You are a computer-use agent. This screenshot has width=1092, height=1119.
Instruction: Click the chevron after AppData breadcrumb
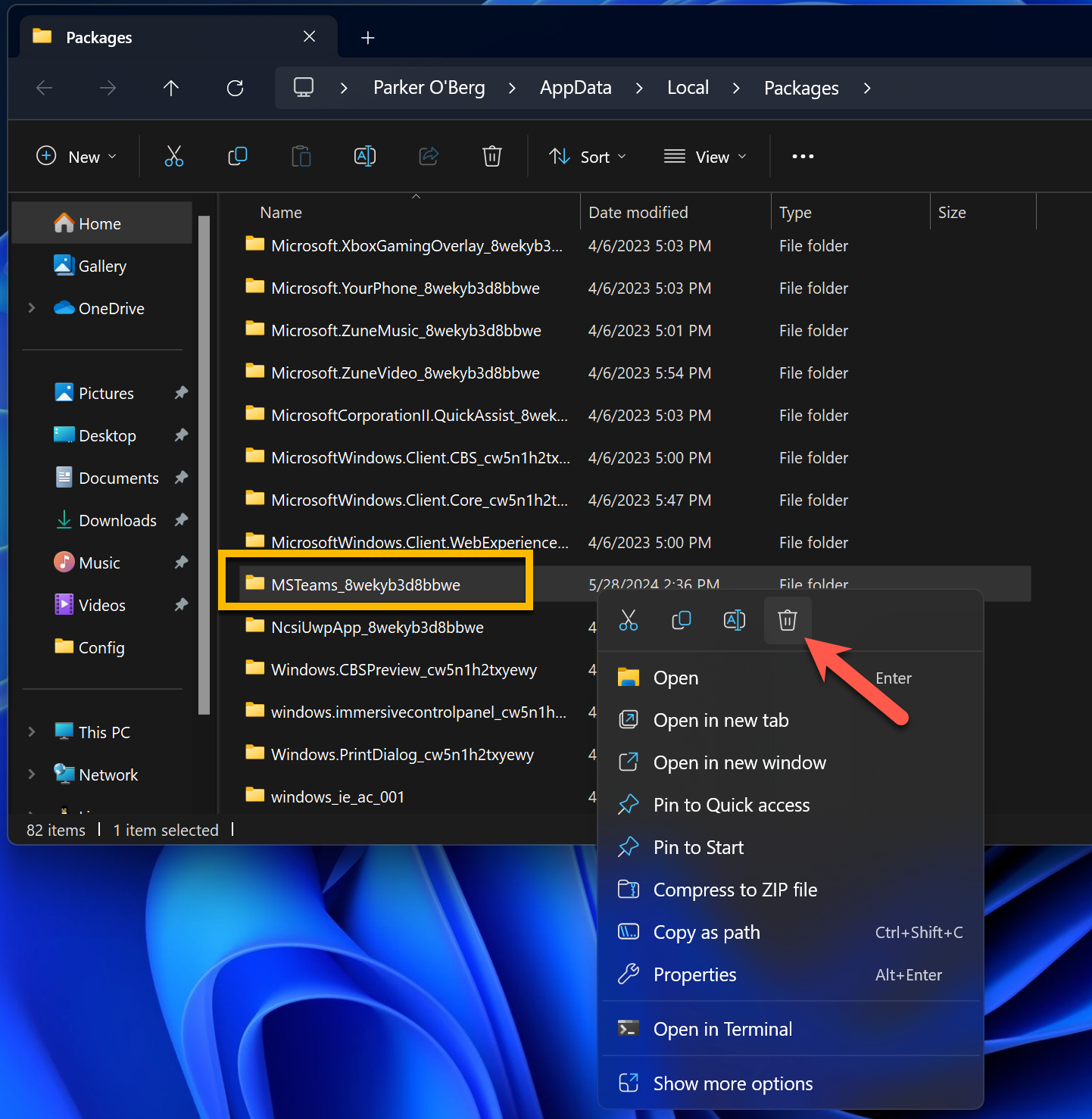639,89
